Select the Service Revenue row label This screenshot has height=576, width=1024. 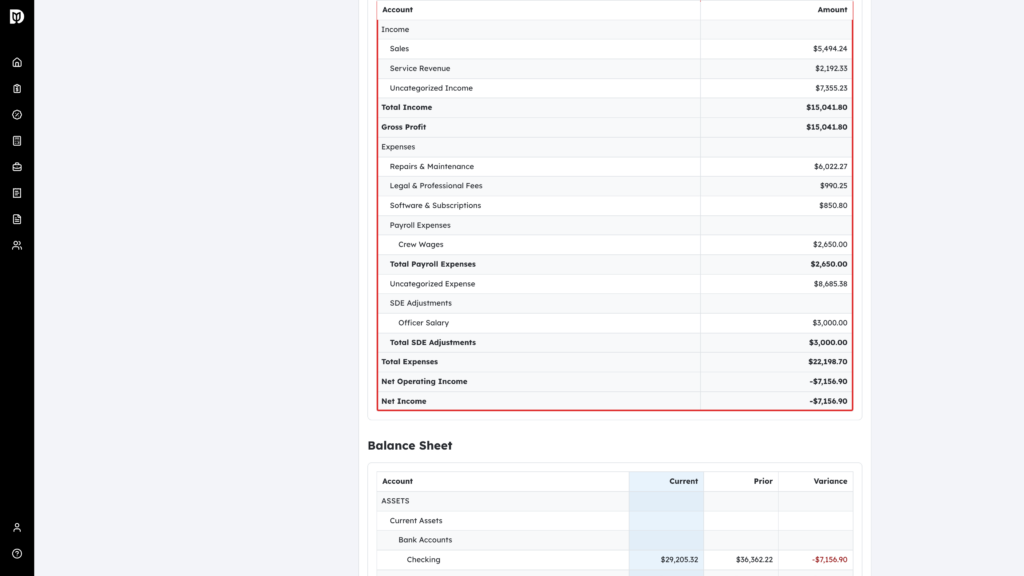click(420, 69)
